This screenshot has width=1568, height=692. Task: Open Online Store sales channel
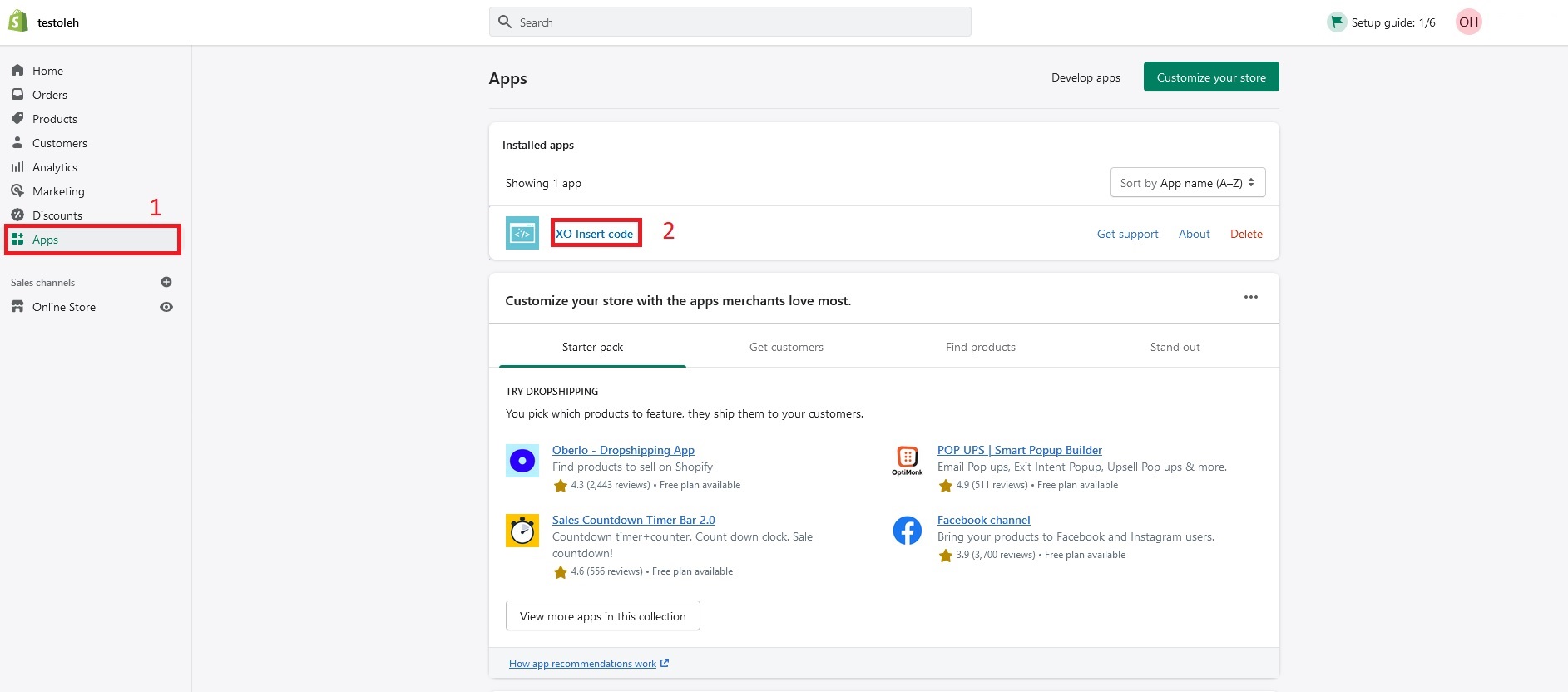(64, 307)
